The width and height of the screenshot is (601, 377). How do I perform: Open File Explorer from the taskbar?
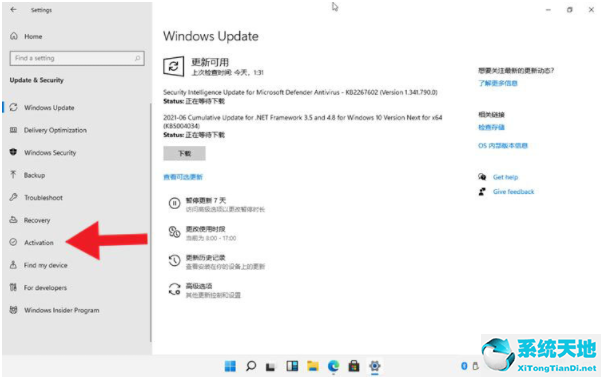(x=313, y=366)
